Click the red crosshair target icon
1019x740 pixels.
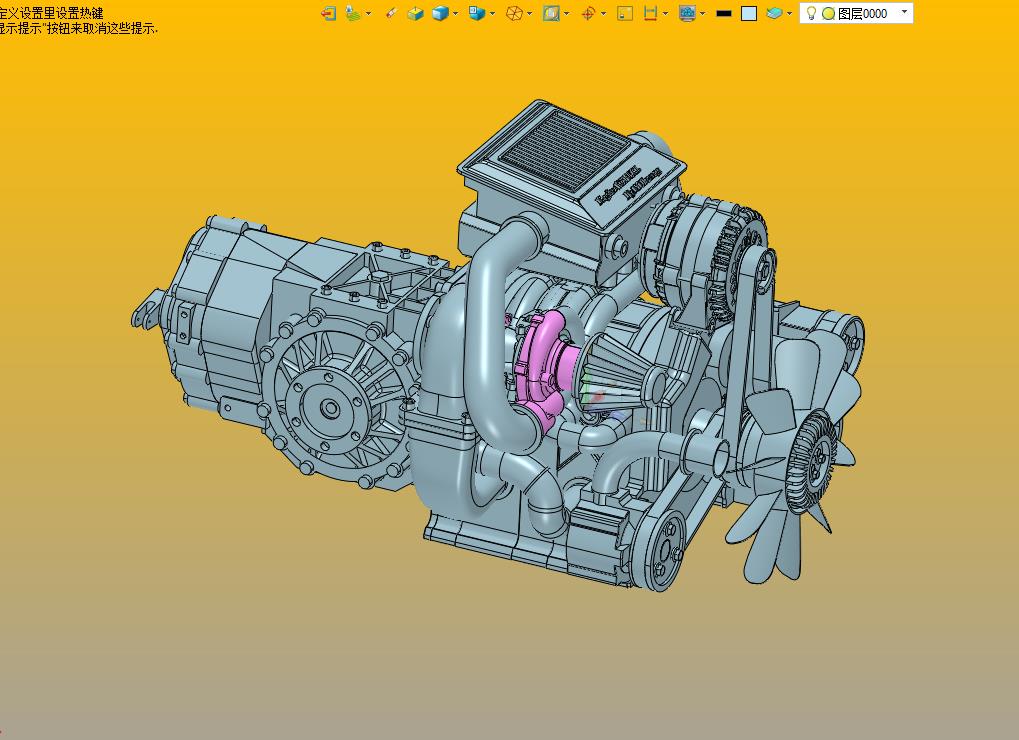pyautogui.click(x=588, y=13)
